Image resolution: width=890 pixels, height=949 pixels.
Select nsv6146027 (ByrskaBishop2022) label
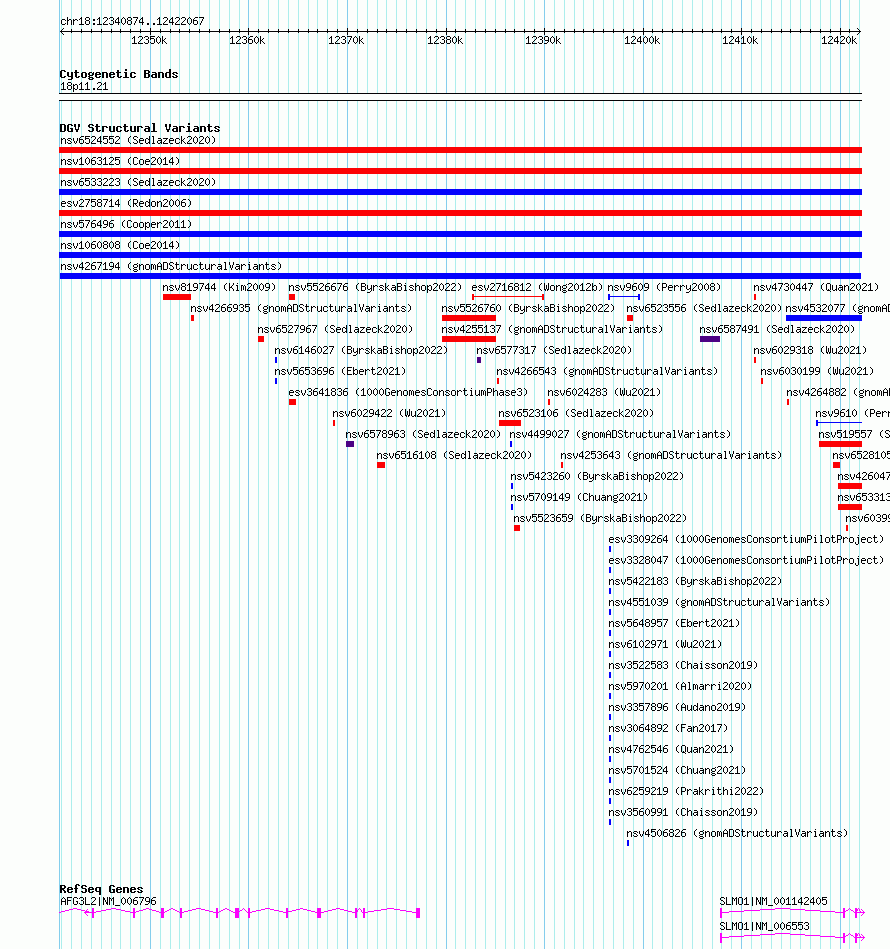coord(361,350)
